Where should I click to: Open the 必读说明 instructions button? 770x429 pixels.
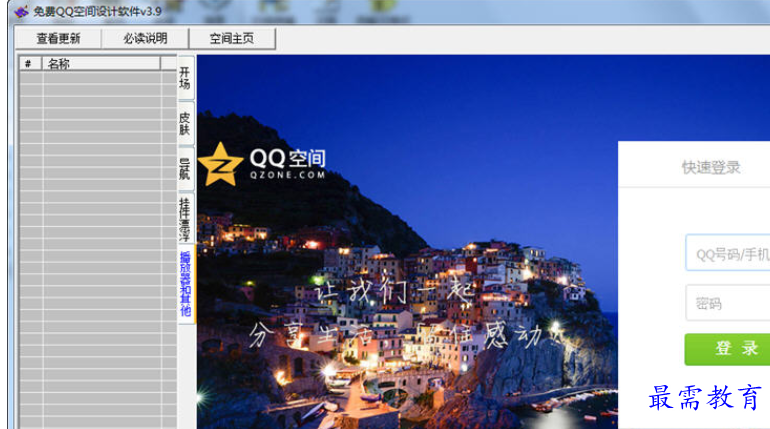click(145, 38)
